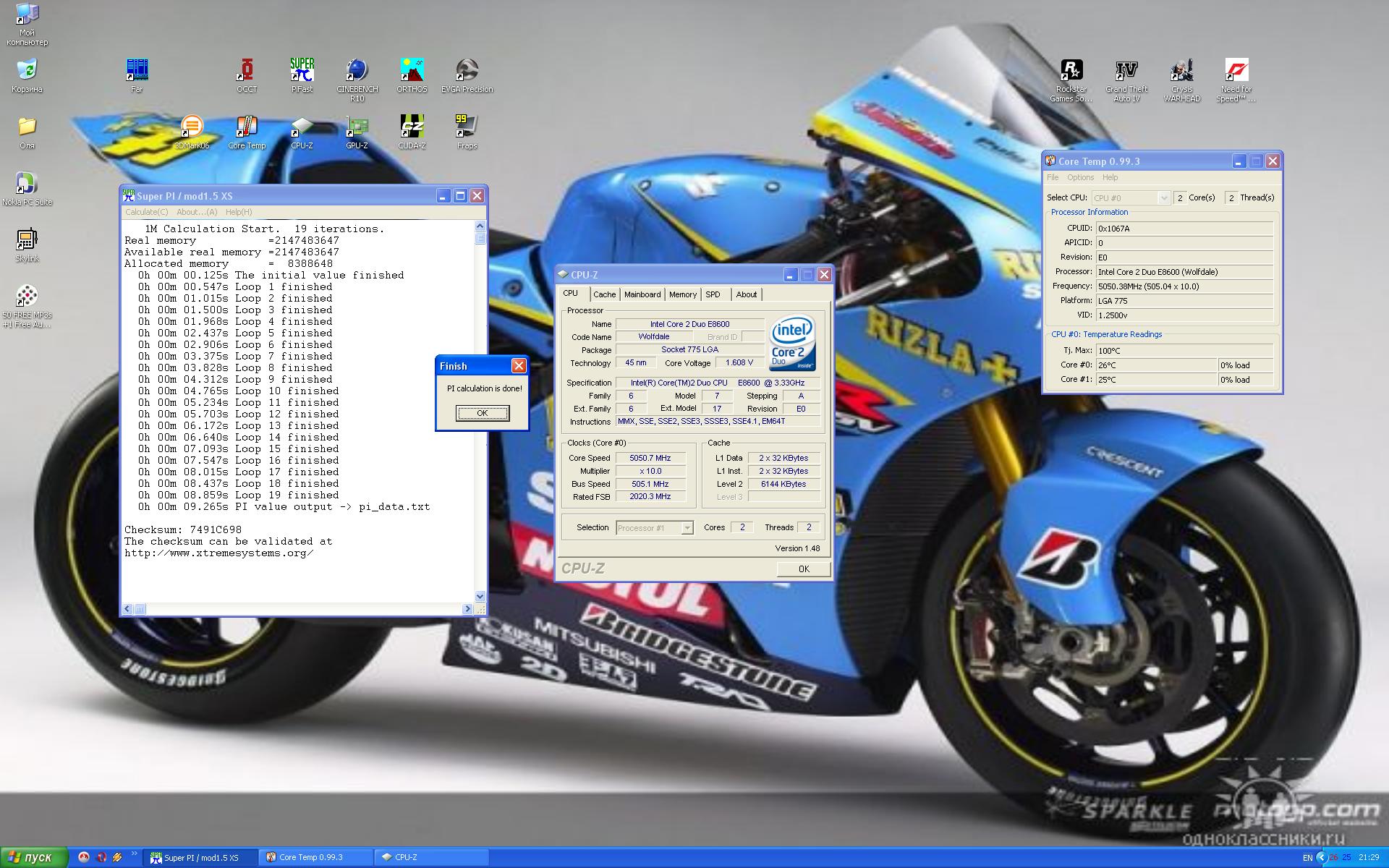The height and width of the screenshot is (868, 1389).
Task: Click scroll down arrow in Super PI log
Action: click(x=480, y=597)
